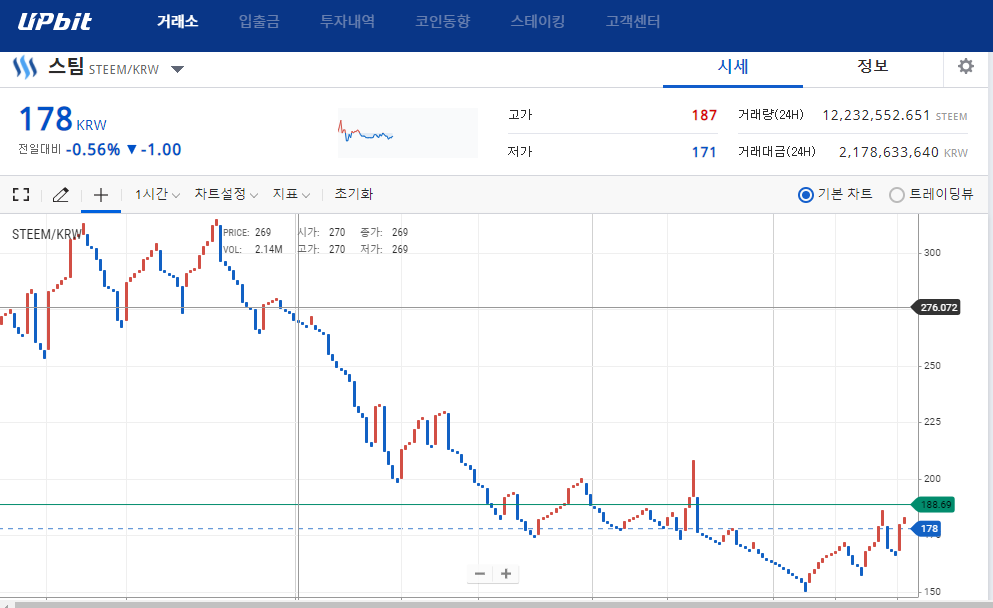Image resolution: width=993 pixels, height=608 pixels.
Task: Click the 고가 value 187
Action: coord(704,115)
